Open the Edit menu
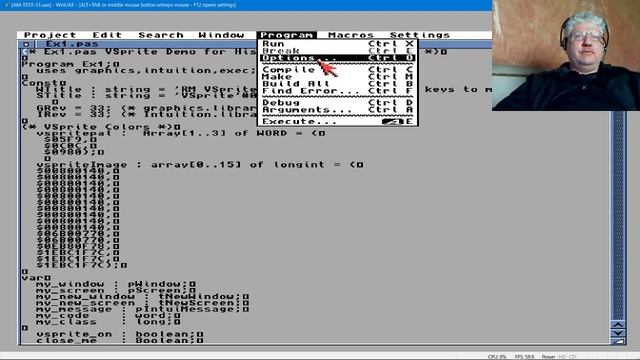640x360 pixels. (107, 35)
